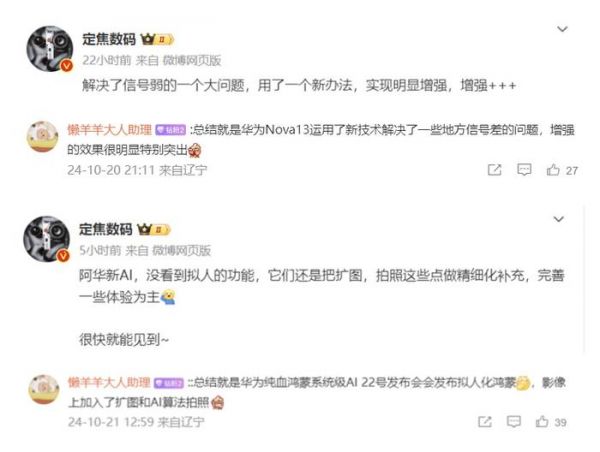Screen dimensions: 600x452
Task: Open 懒羊羊大人助理 username in second comment
Action: (109, 382)
